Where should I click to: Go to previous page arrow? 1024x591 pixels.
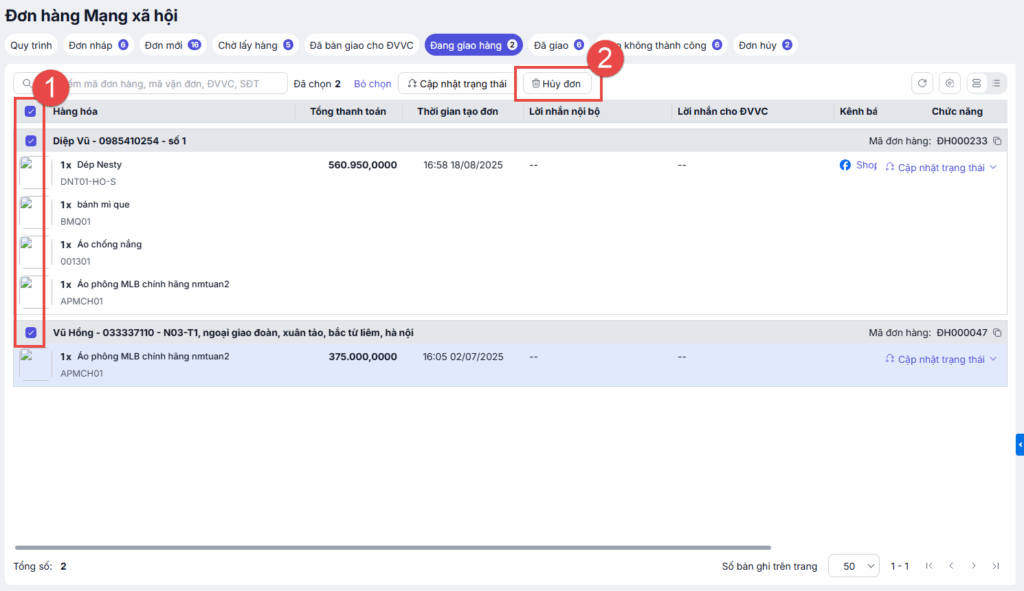tap(952, 566)
